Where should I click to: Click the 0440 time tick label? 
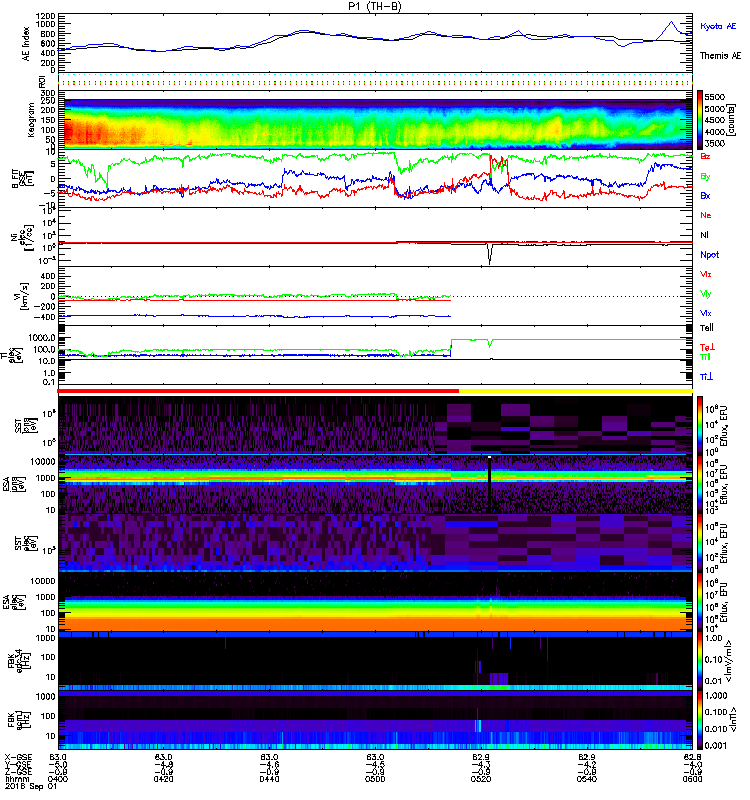coord(269,779)
